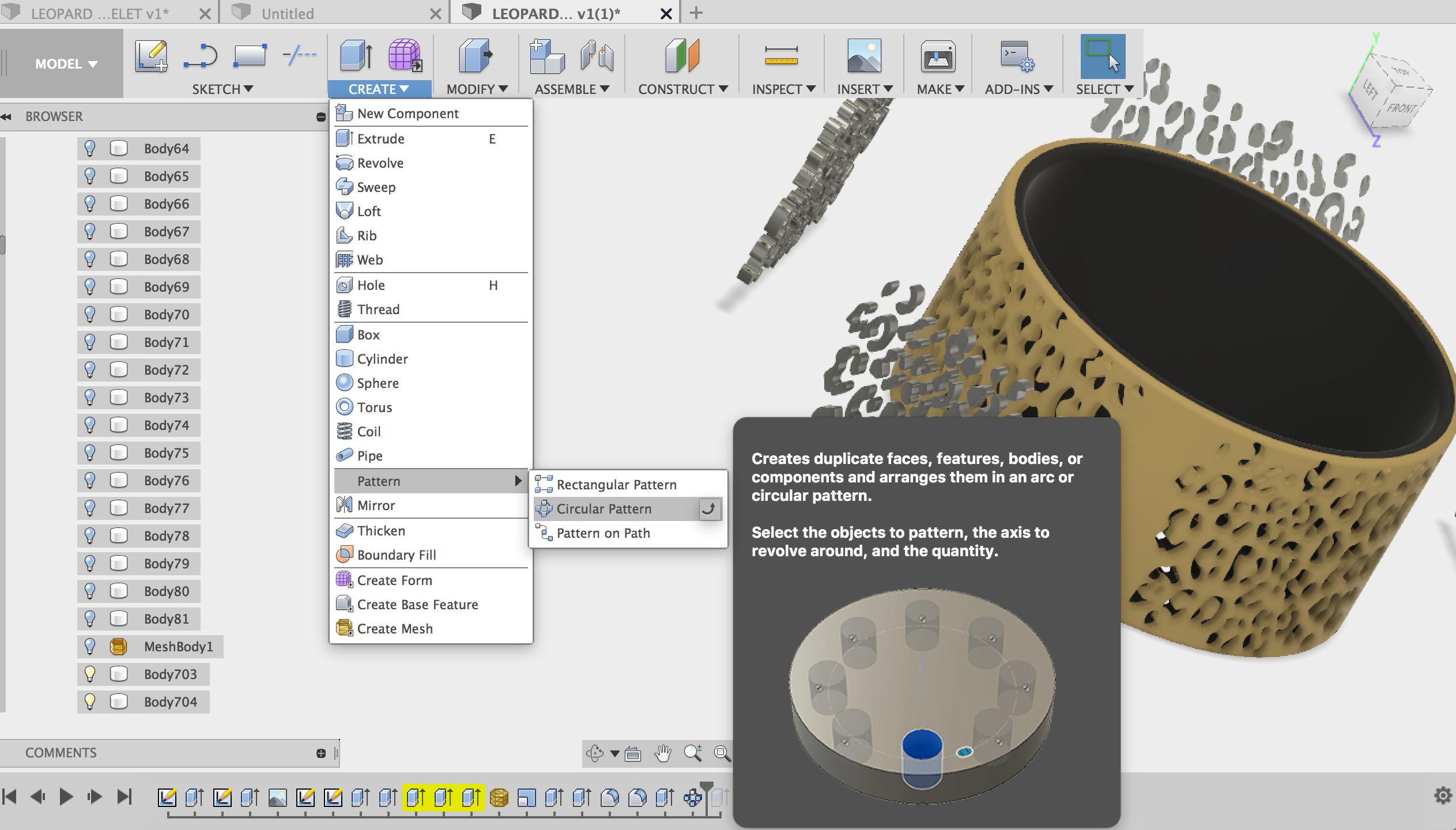The image size is (1456, 830).
Task: Click the FRONT face of the view cube
Action: click(x=1401, y=108)
